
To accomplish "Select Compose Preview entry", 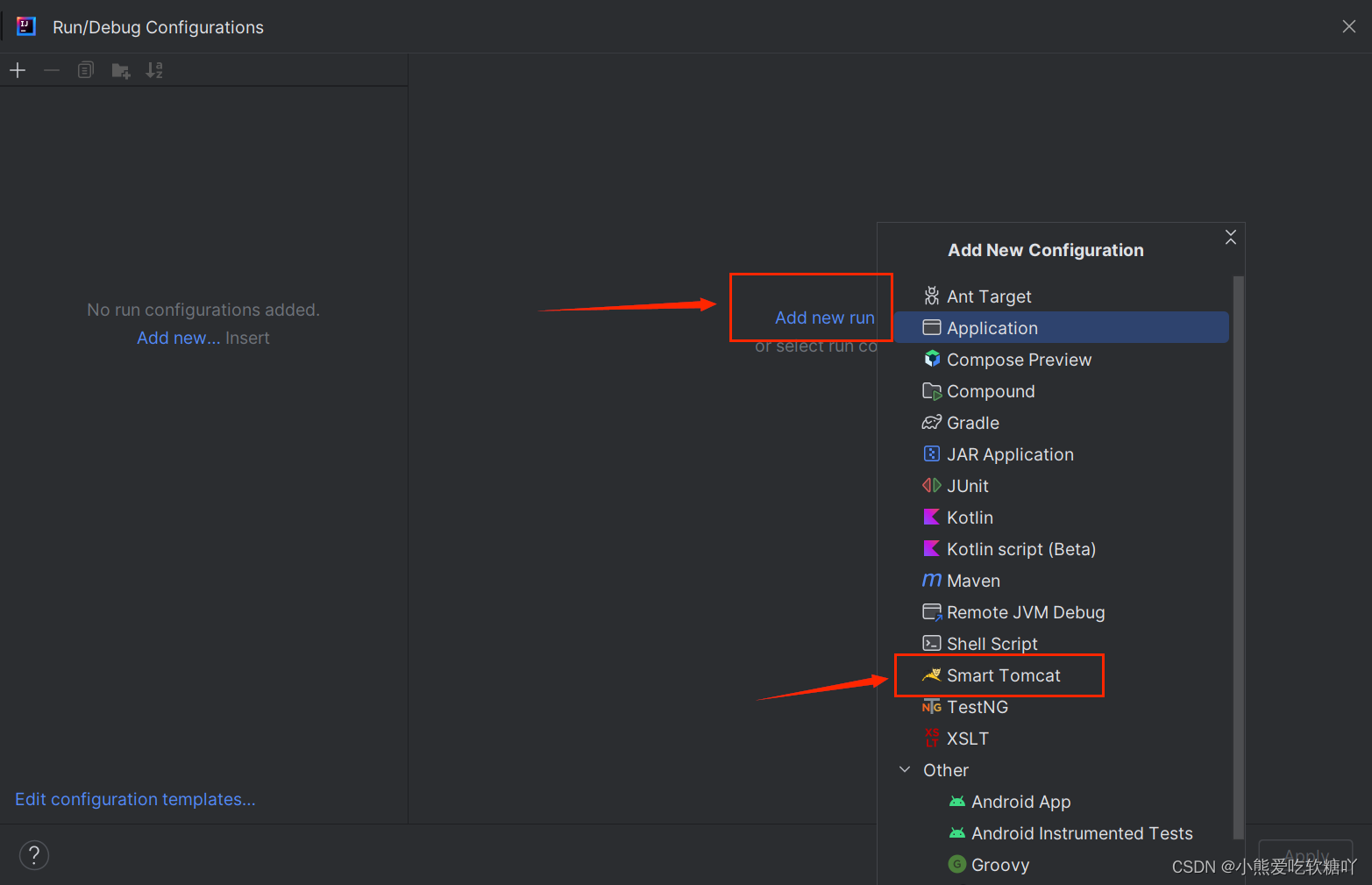I will (x=1062, y=360).
